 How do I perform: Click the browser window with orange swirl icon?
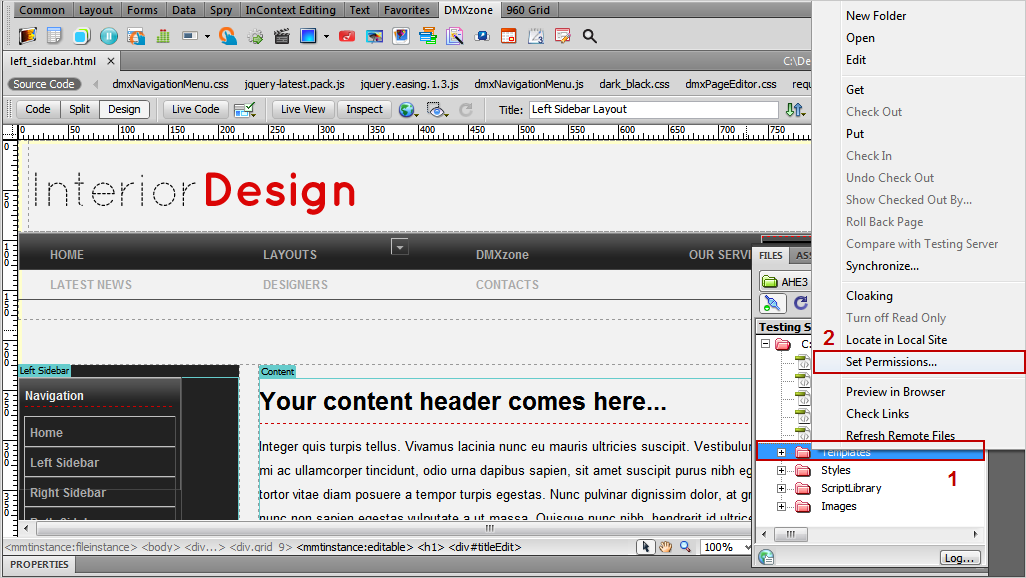[136, 36]
